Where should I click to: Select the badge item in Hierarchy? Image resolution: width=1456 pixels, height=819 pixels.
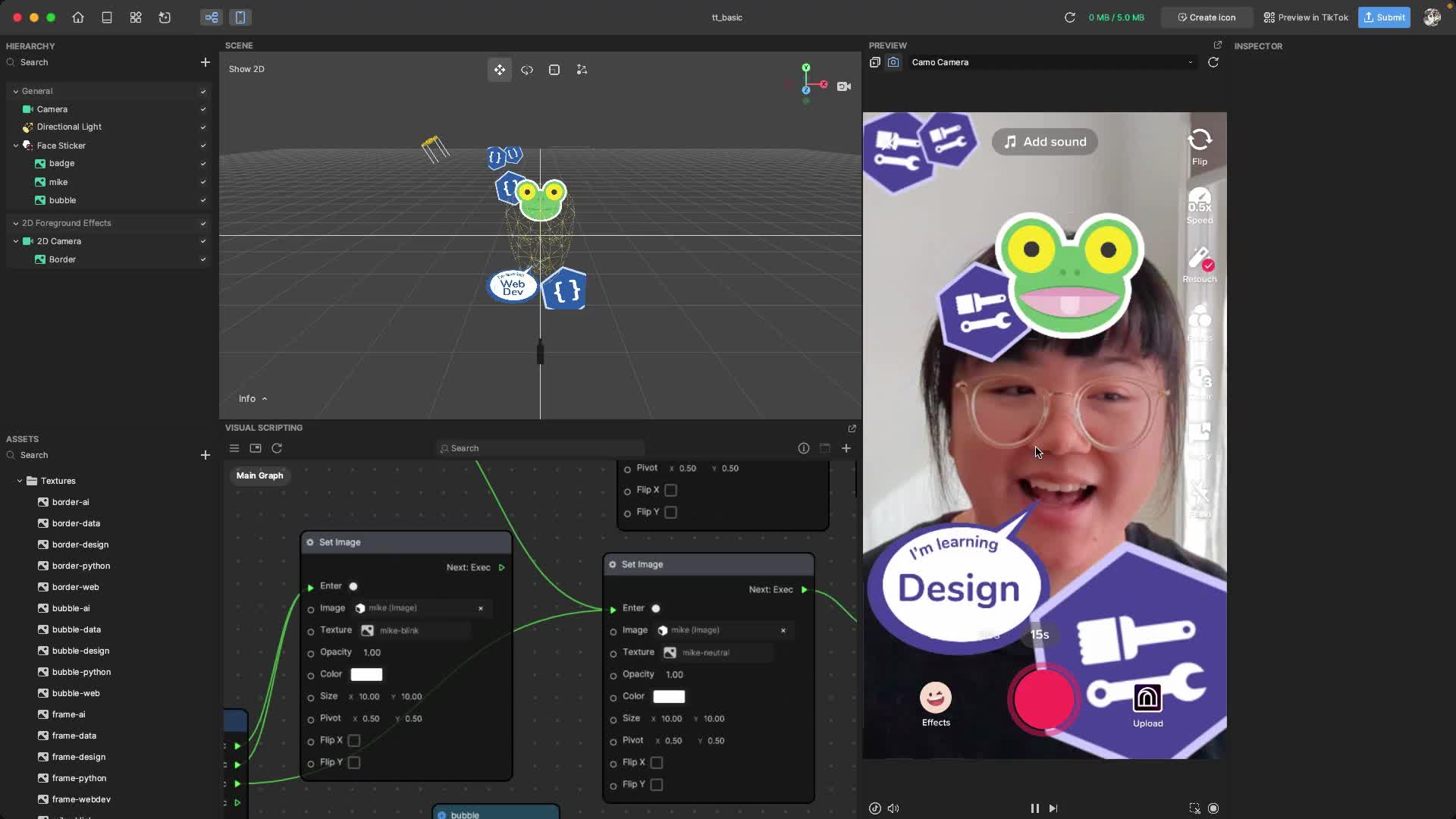61,164
